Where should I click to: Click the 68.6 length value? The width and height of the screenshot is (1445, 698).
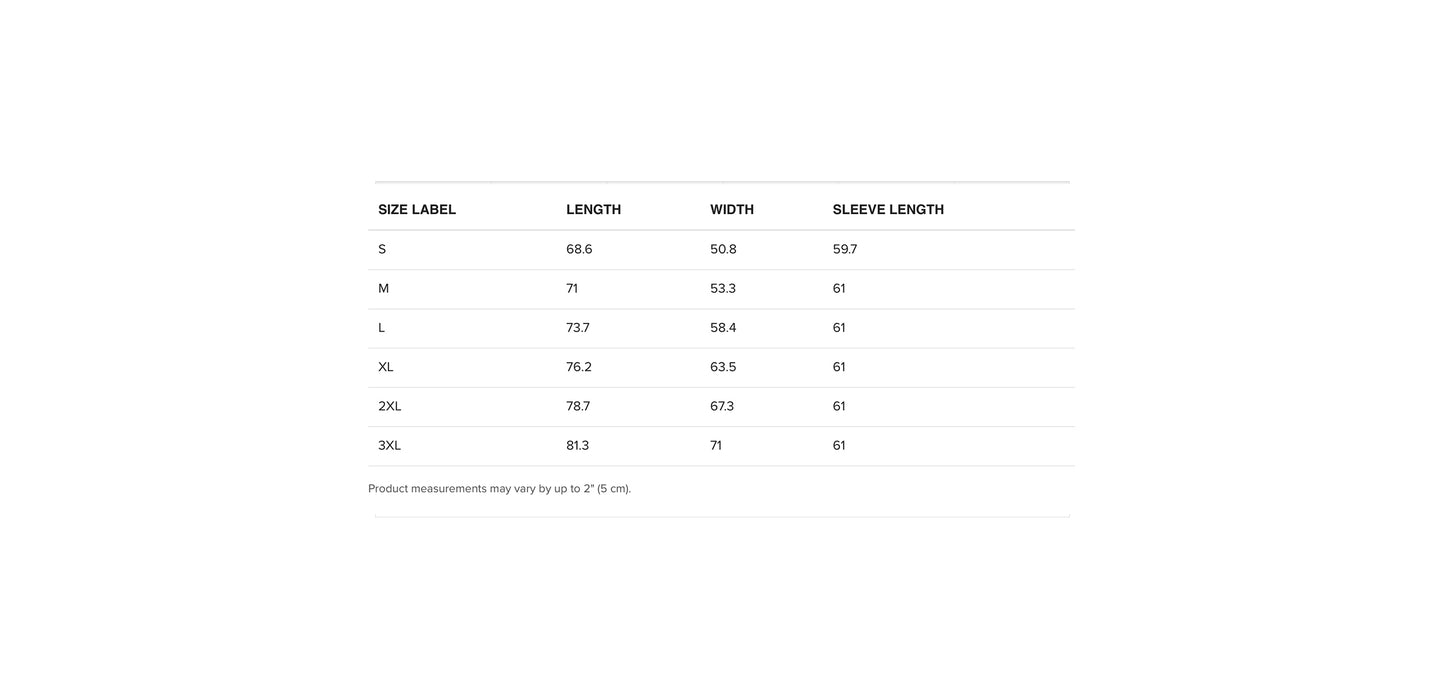coord(579,250)
